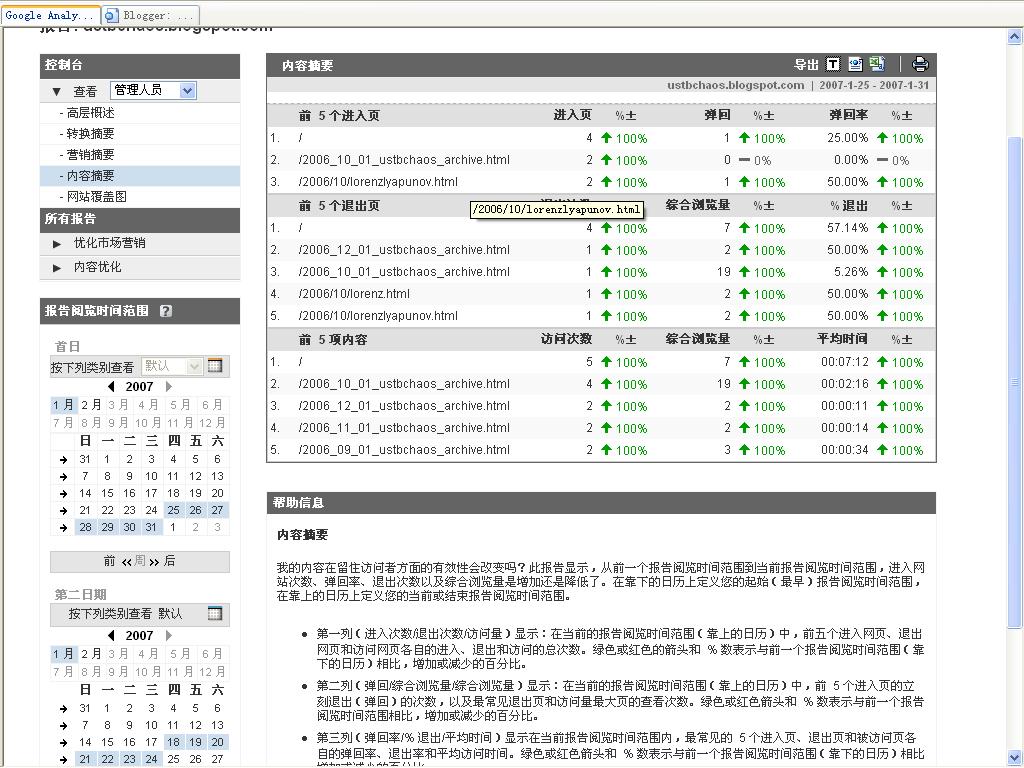
Task: Go to previous year in 首日 calendar
Action: (111, 387)
